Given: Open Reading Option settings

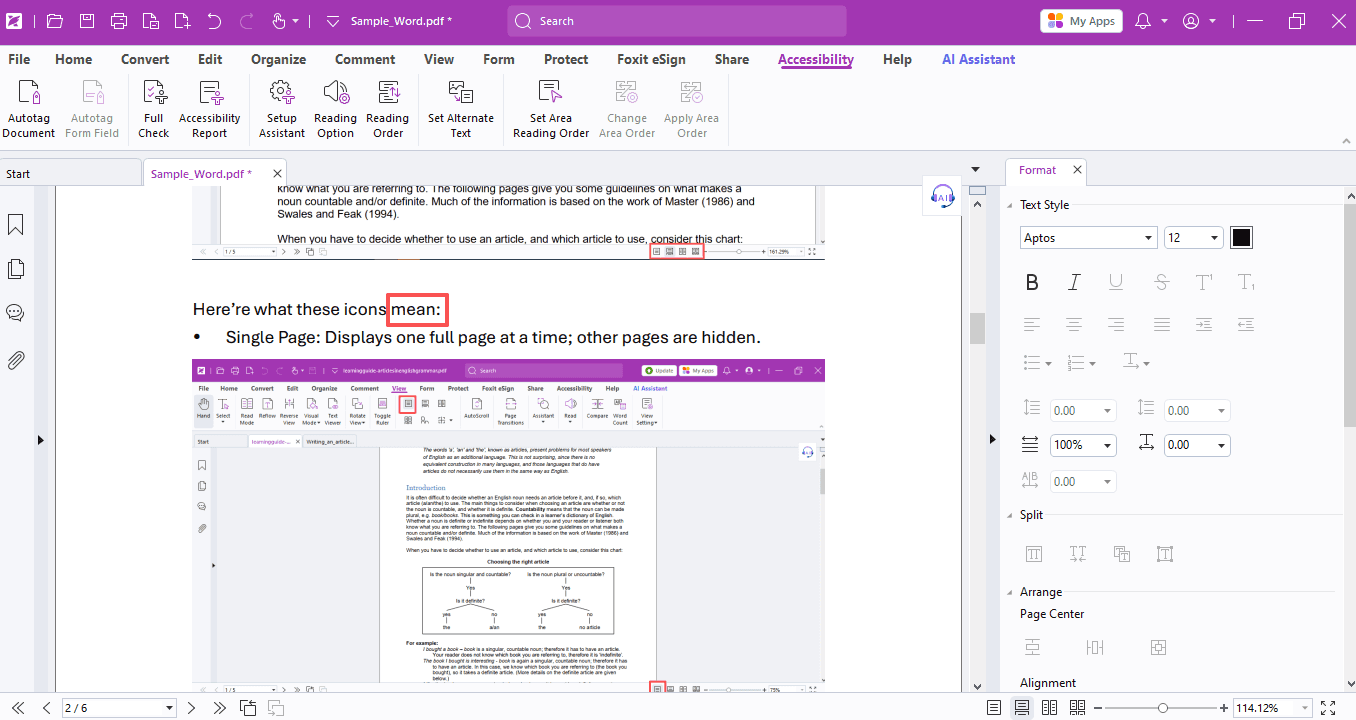Looking at the screenshot, I should (335, 110).
